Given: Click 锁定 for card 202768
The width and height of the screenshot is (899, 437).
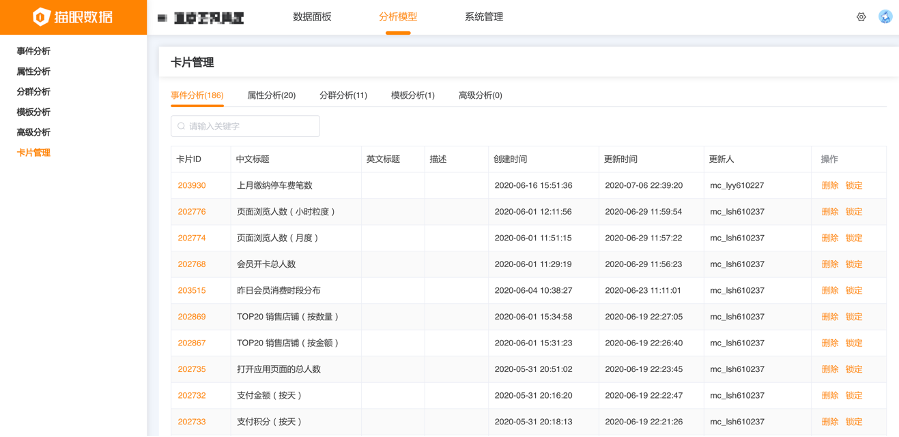Looking at the screenshot, I should [x=854, y=264].
